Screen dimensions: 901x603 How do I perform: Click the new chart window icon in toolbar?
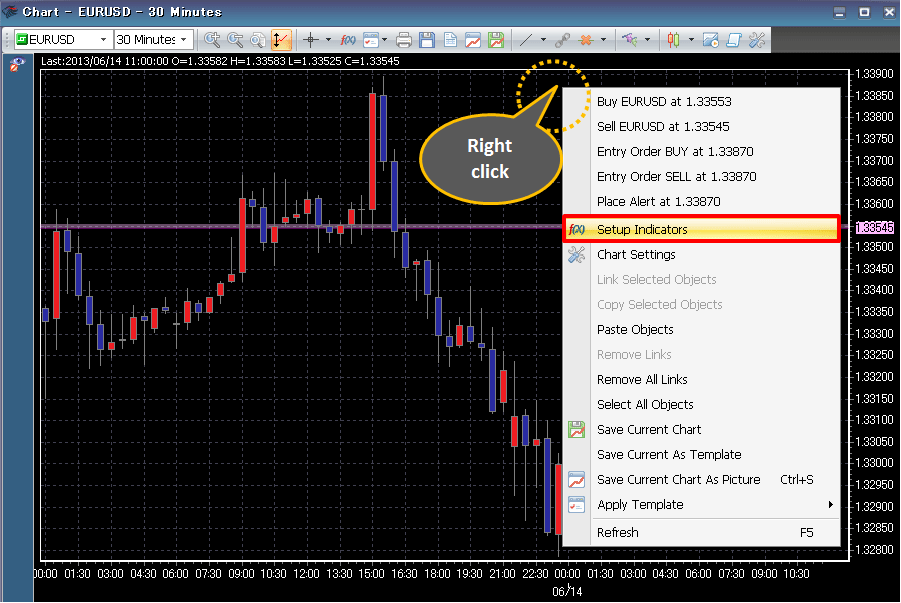(711, 40)
